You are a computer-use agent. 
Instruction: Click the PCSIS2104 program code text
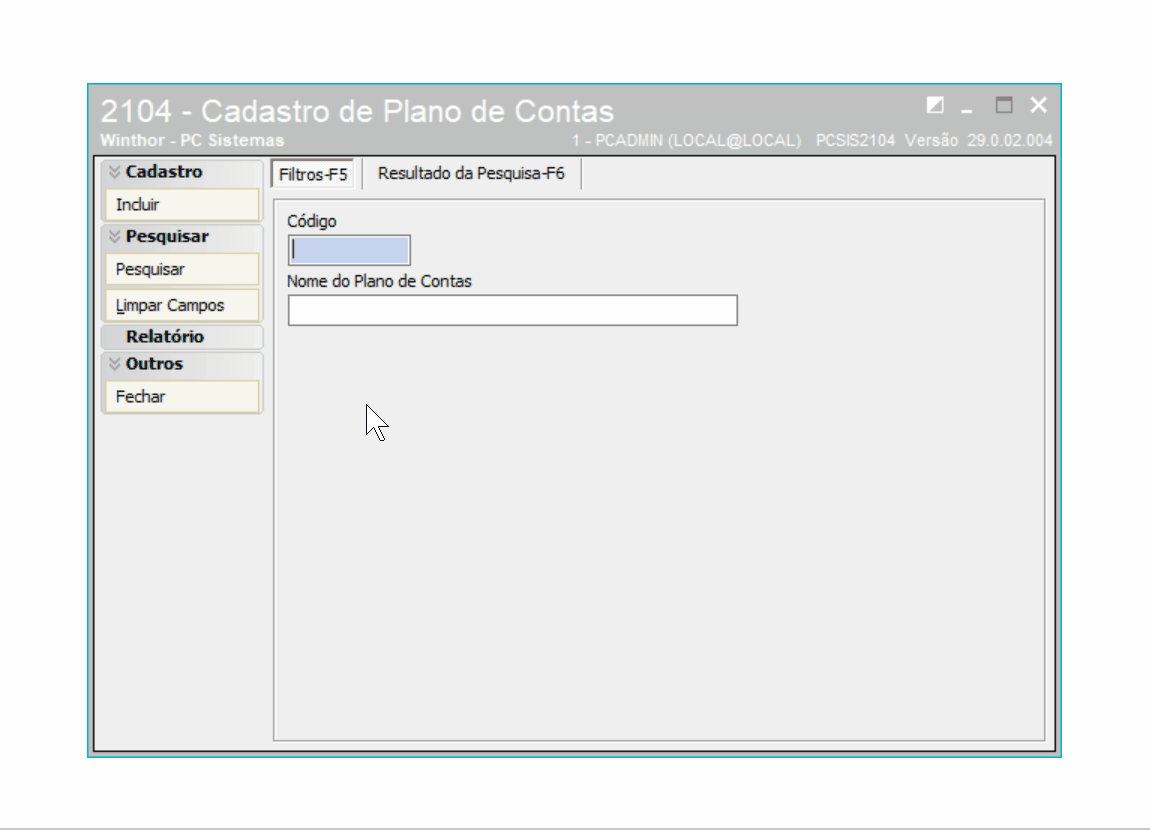855,140
